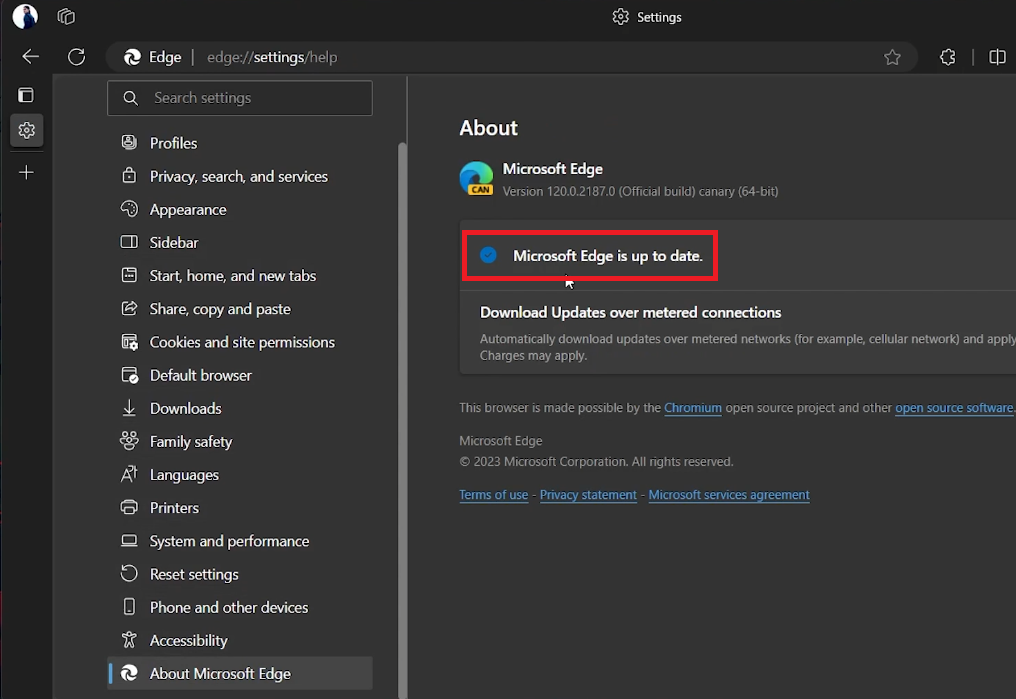The image size is (1016, 699).
Task: Add this page to favorites star
Action: coord(892,57)
